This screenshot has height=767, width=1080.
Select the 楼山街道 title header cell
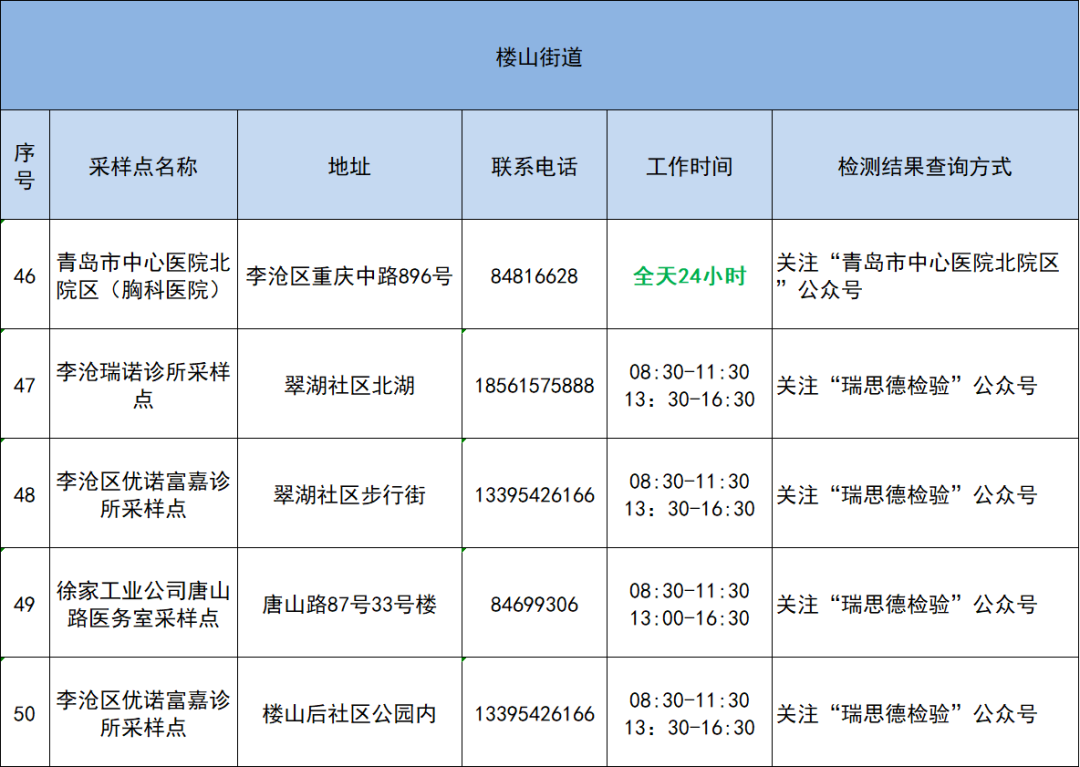coord(539,56)
